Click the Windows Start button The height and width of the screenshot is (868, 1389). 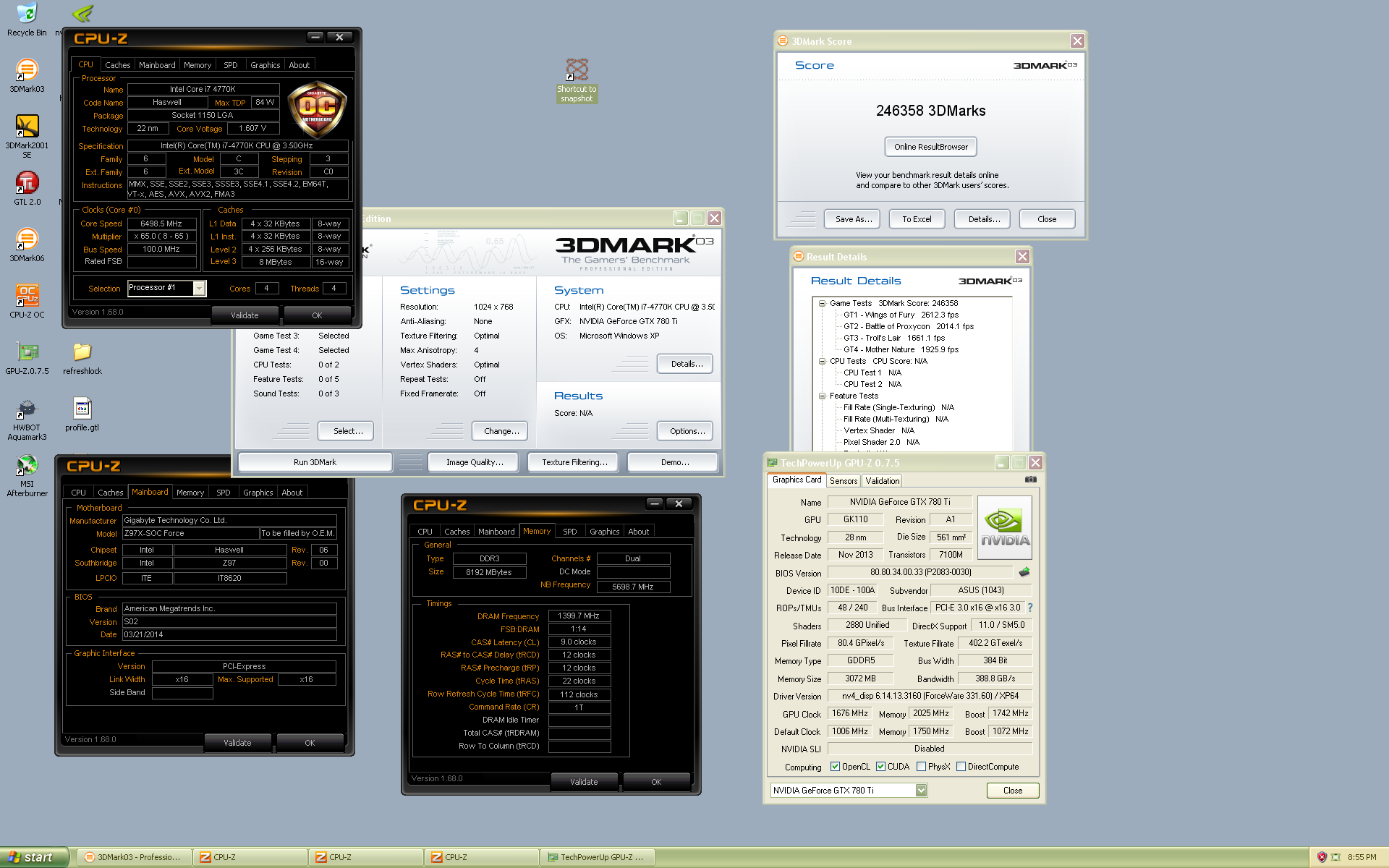34,857
